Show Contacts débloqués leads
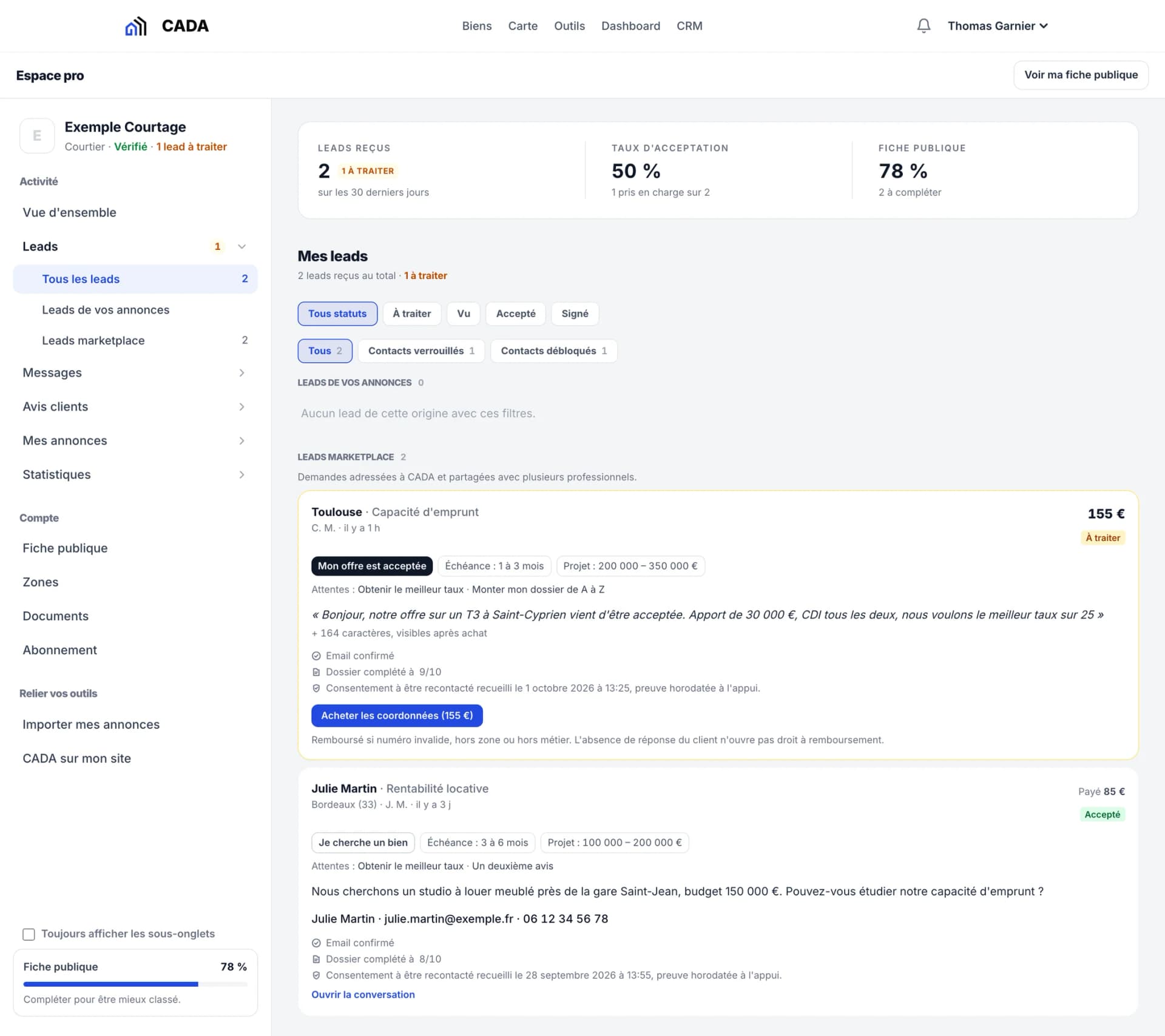Screen dimensions: 1165x1036 coord(553,351)
